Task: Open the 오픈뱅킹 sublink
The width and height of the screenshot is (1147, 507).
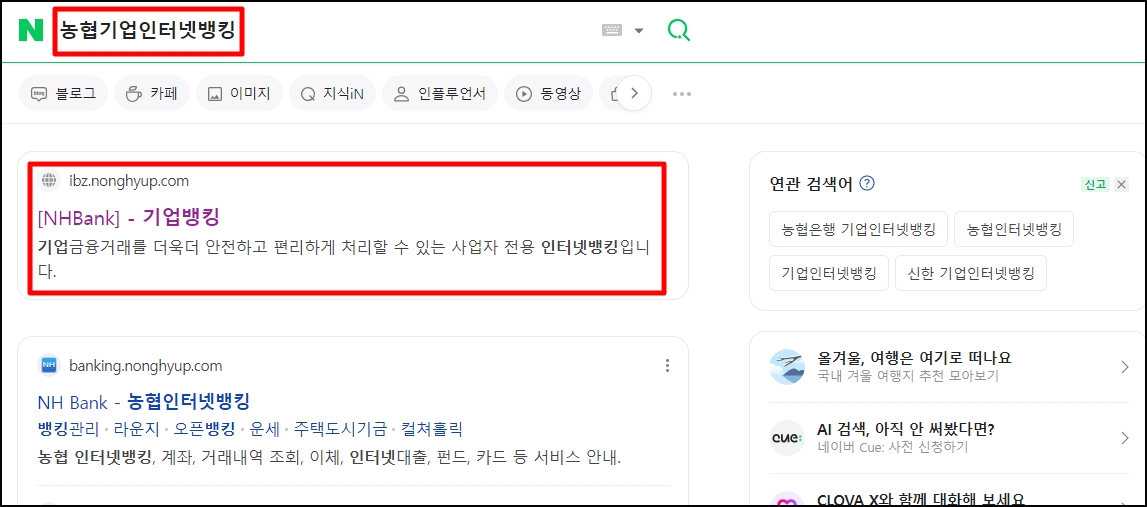Action: pyautogui.click(x=204, y=429)
